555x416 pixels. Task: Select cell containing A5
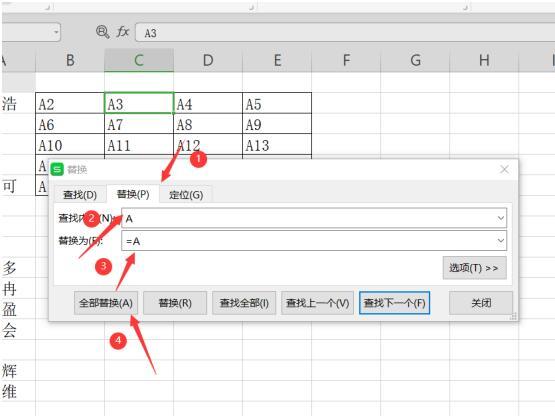(x=277, y=103)
